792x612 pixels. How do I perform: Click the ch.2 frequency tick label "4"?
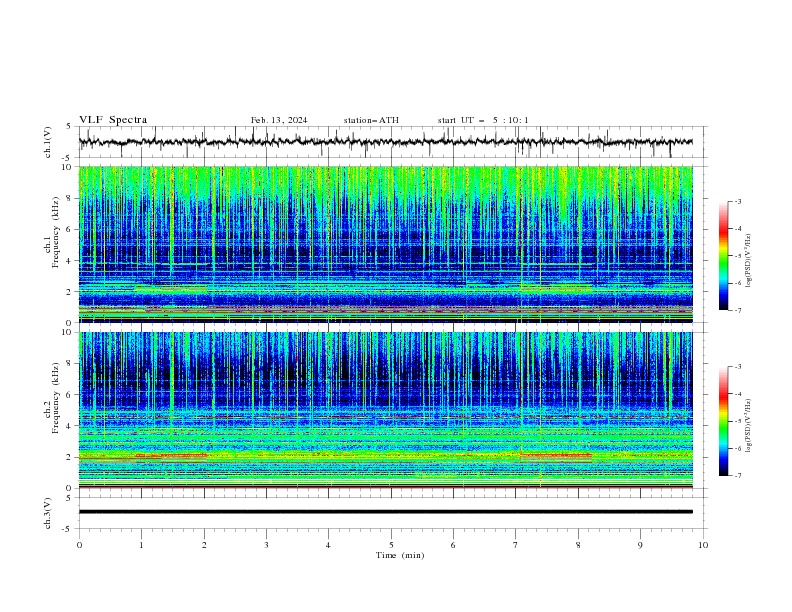coord(69,426)
